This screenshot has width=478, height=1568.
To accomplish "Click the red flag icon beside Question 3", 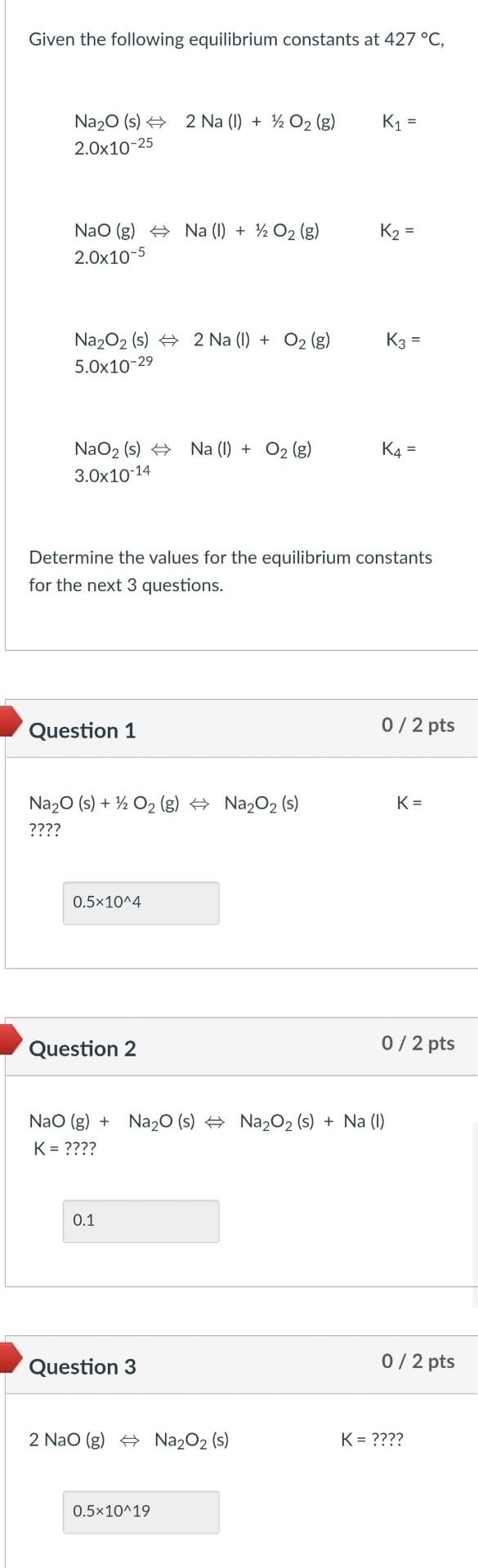I will click(8, 1360).
